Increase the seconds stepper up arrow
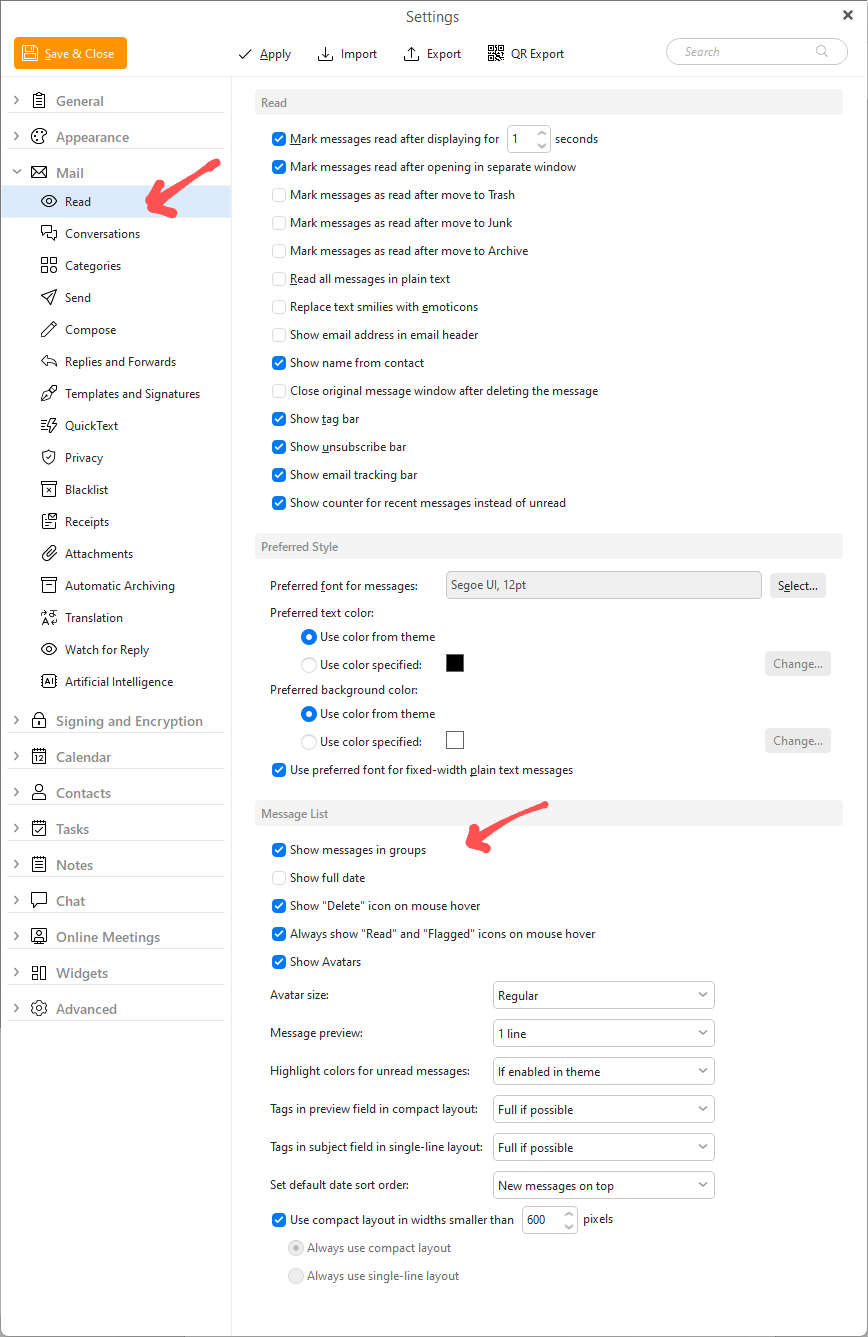The width and height of the screenshot is (868, 1337). (x=542, y=133)
